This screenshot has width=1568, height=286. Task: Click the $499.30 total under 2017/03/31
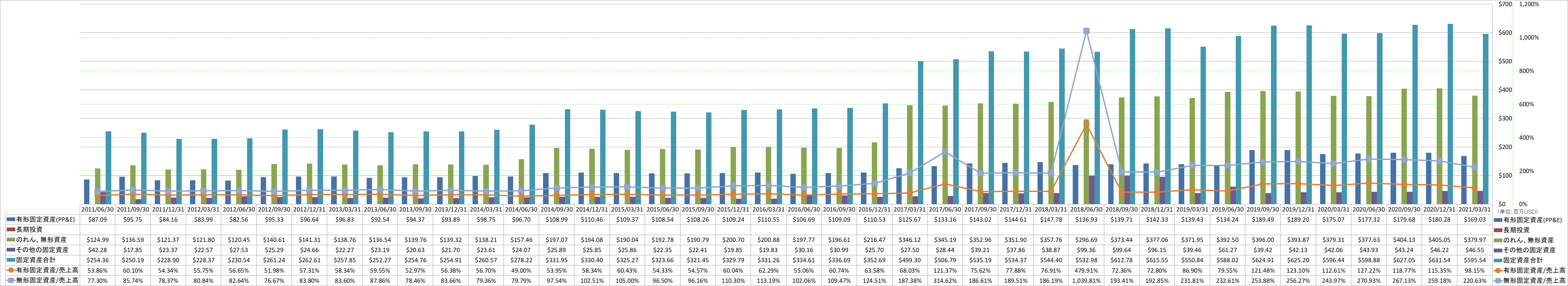[x=910, y=260]
